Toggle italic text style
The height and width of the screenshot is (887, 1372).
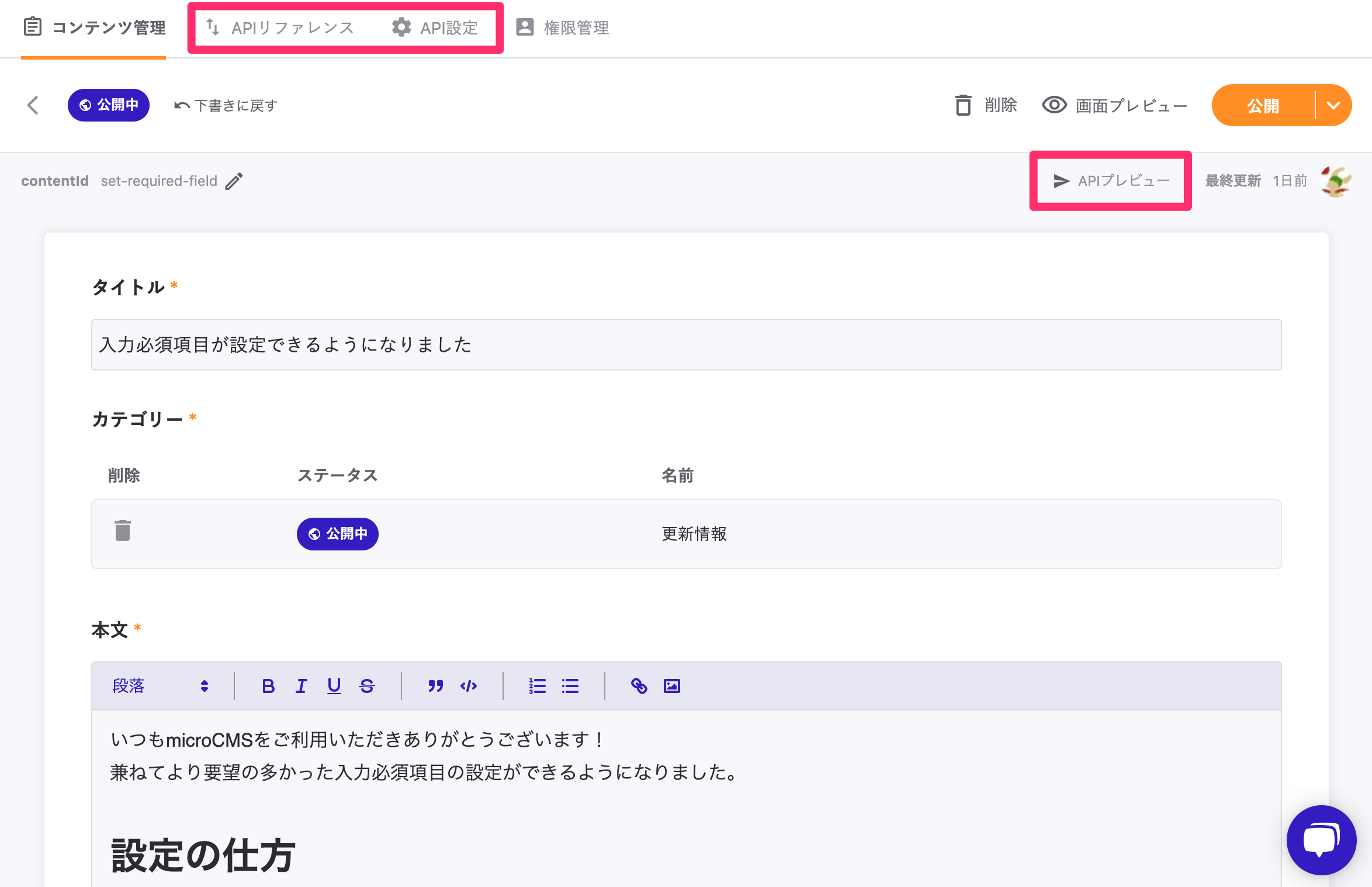click(301, 686)
